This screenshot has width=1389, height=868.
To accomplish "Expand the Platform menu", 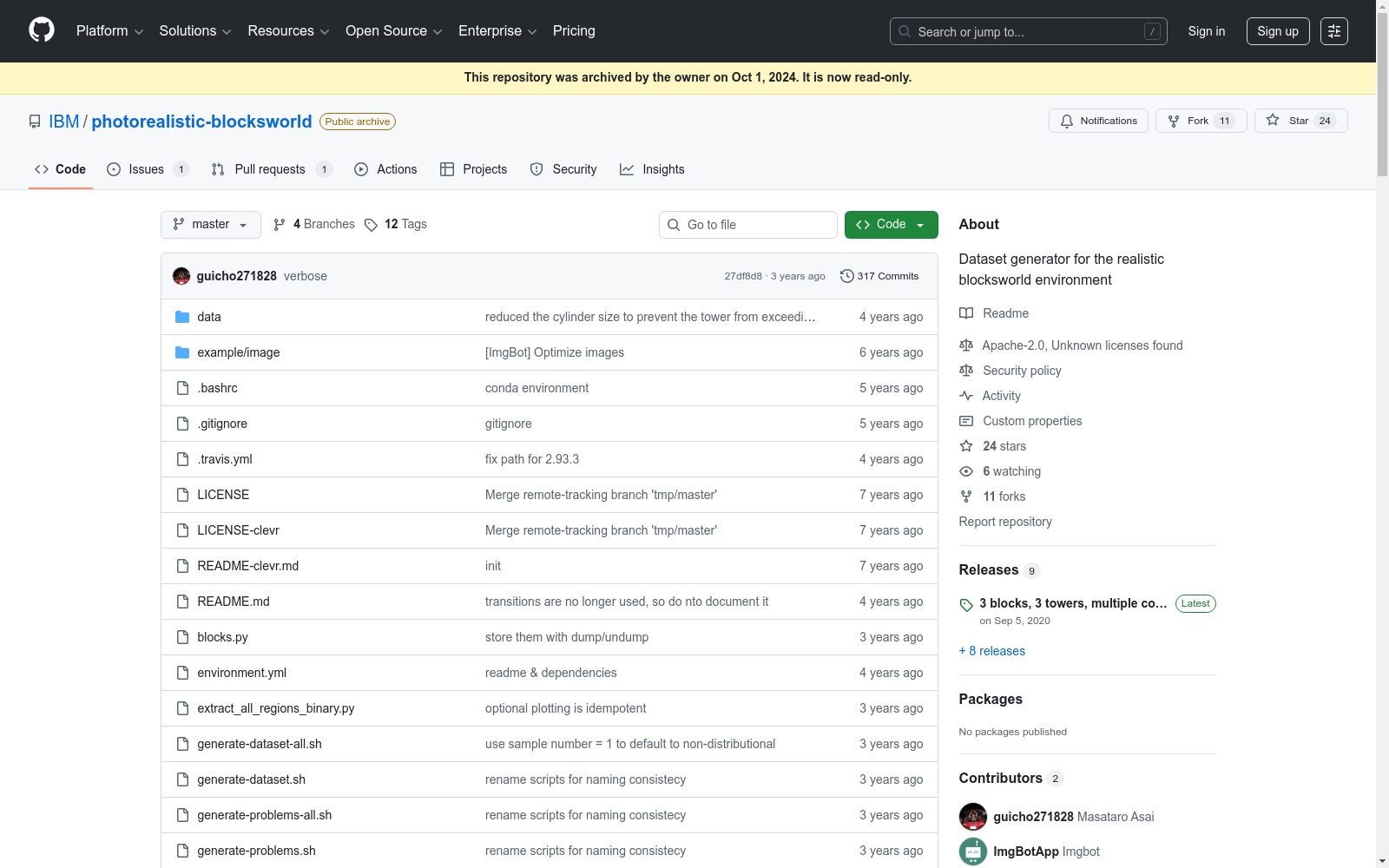I will click(110, 31).
